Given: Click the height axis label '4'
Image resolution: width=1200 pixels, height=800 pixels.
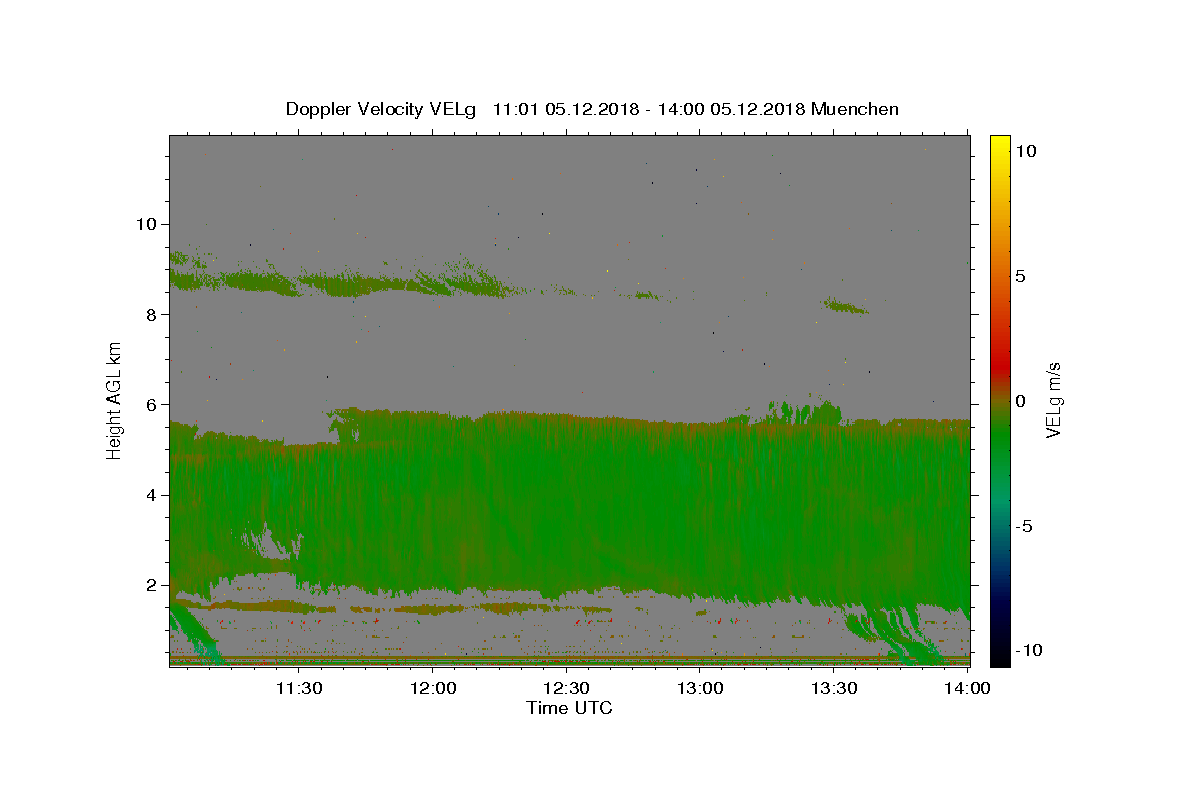Looking at the screenshot, I should pyautogui.click(x=153, y=494).
